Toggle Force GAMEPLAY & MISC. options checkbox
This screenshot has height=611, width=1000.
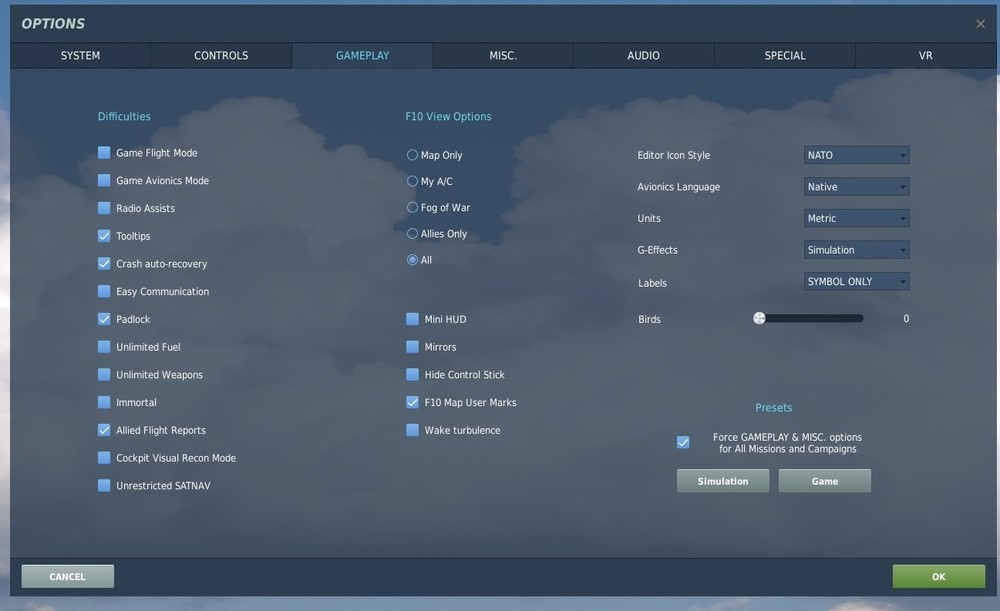click(683, 441)
